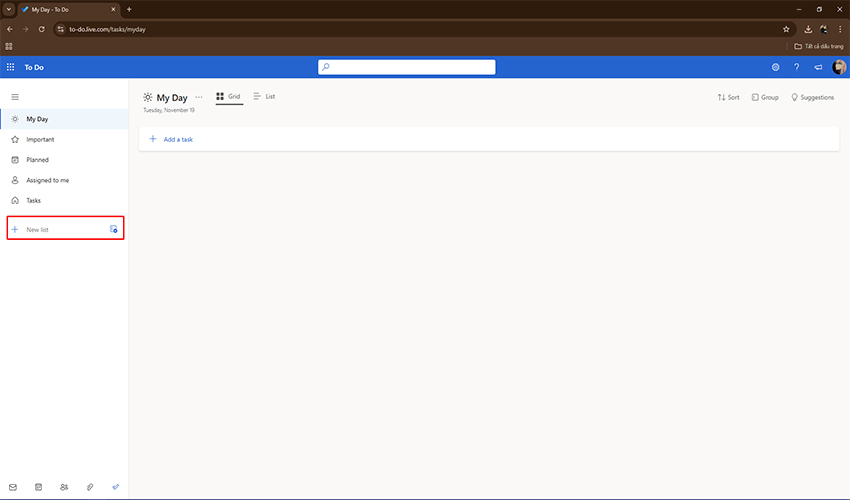Bookmark this page with the star icon
Image resolution: width=850 pixels, height=500 pixels.
(x=786, y=29)
